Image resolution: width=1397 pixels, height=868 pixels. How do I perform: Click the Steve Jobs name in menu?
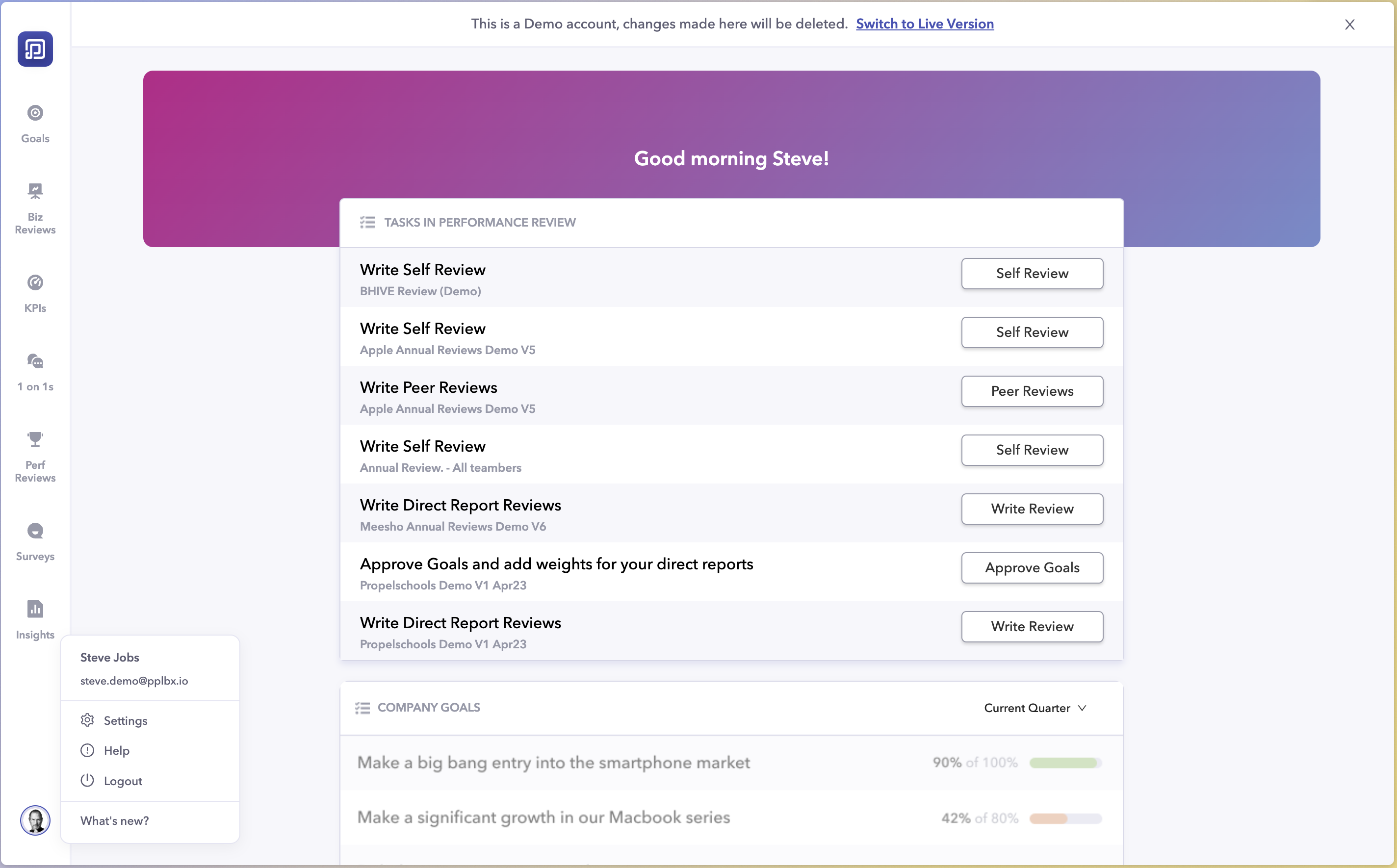[x=110, y=657]
